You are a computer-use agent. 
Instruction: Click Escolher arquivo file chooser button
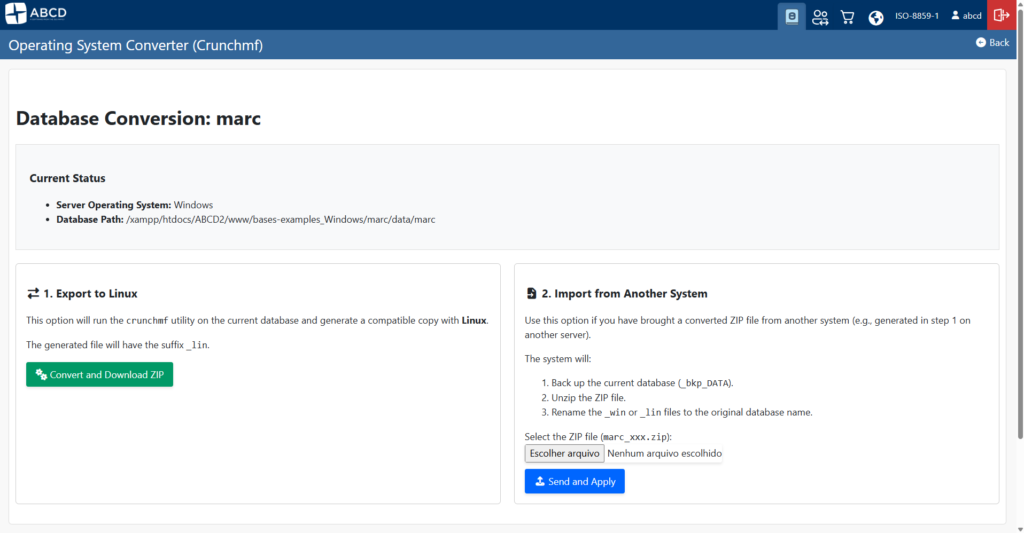click(x=565, y=453)
